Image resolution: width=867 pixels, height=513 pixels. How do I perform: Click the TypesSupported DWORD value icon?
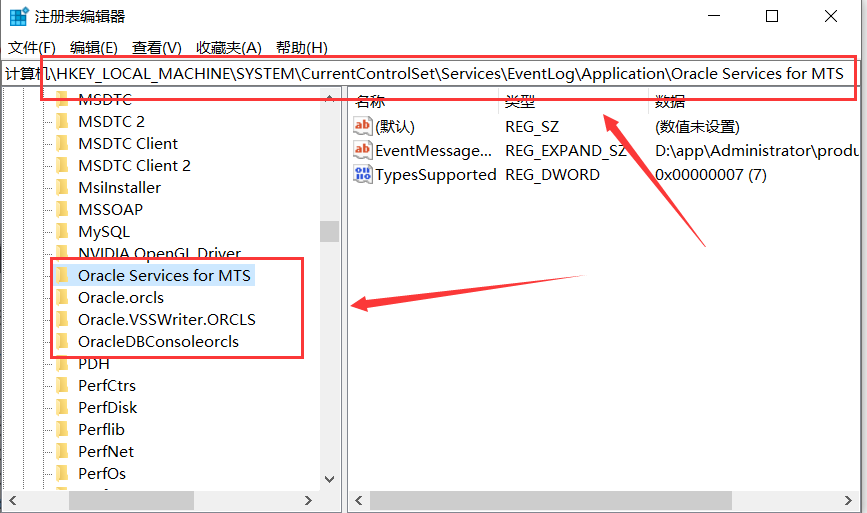point(363,175)
